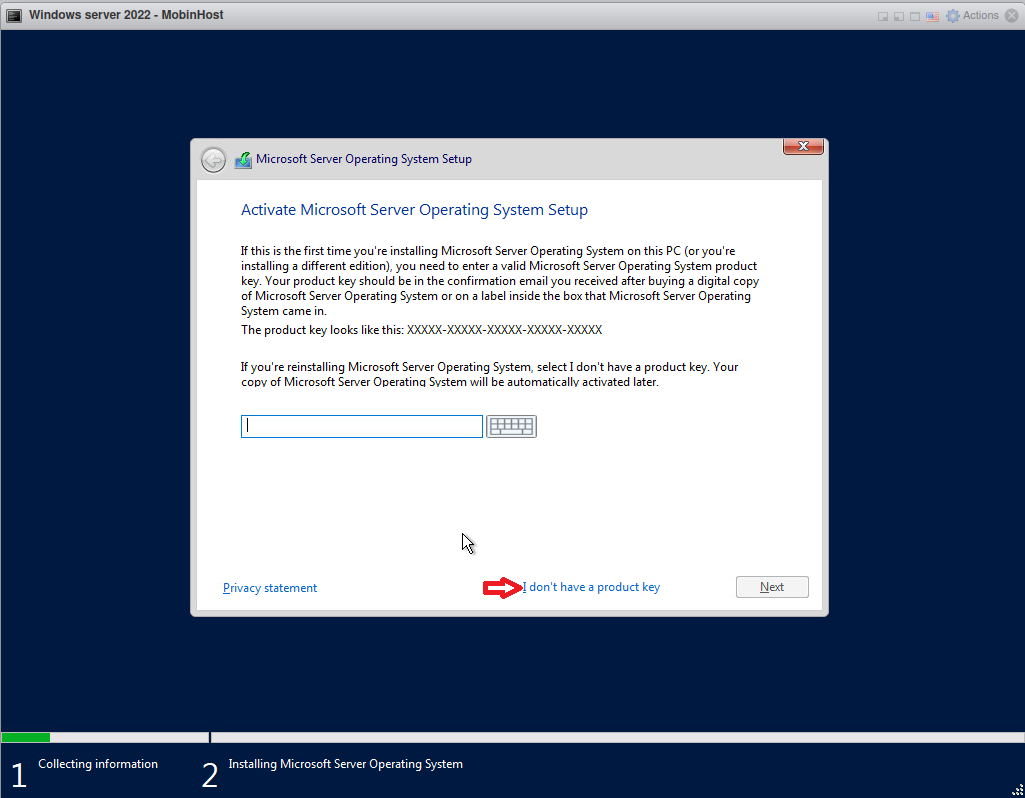The image size is (1025, 798).
Task: Click window layout icon with bottom-right square
Action: [883, 16]
